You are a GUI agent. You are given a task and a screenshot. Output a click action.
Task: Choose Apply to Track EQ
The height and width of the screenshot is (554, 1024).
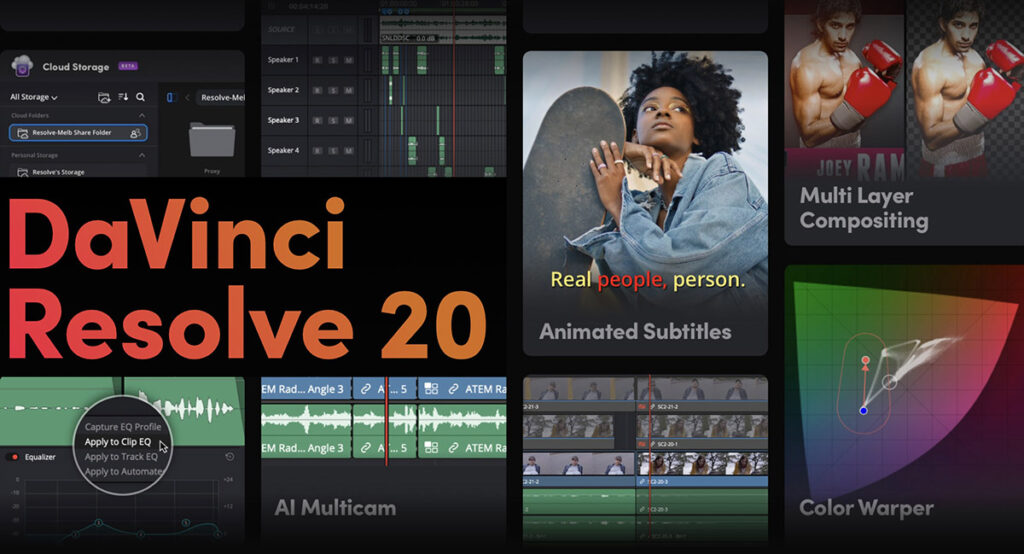121,457
